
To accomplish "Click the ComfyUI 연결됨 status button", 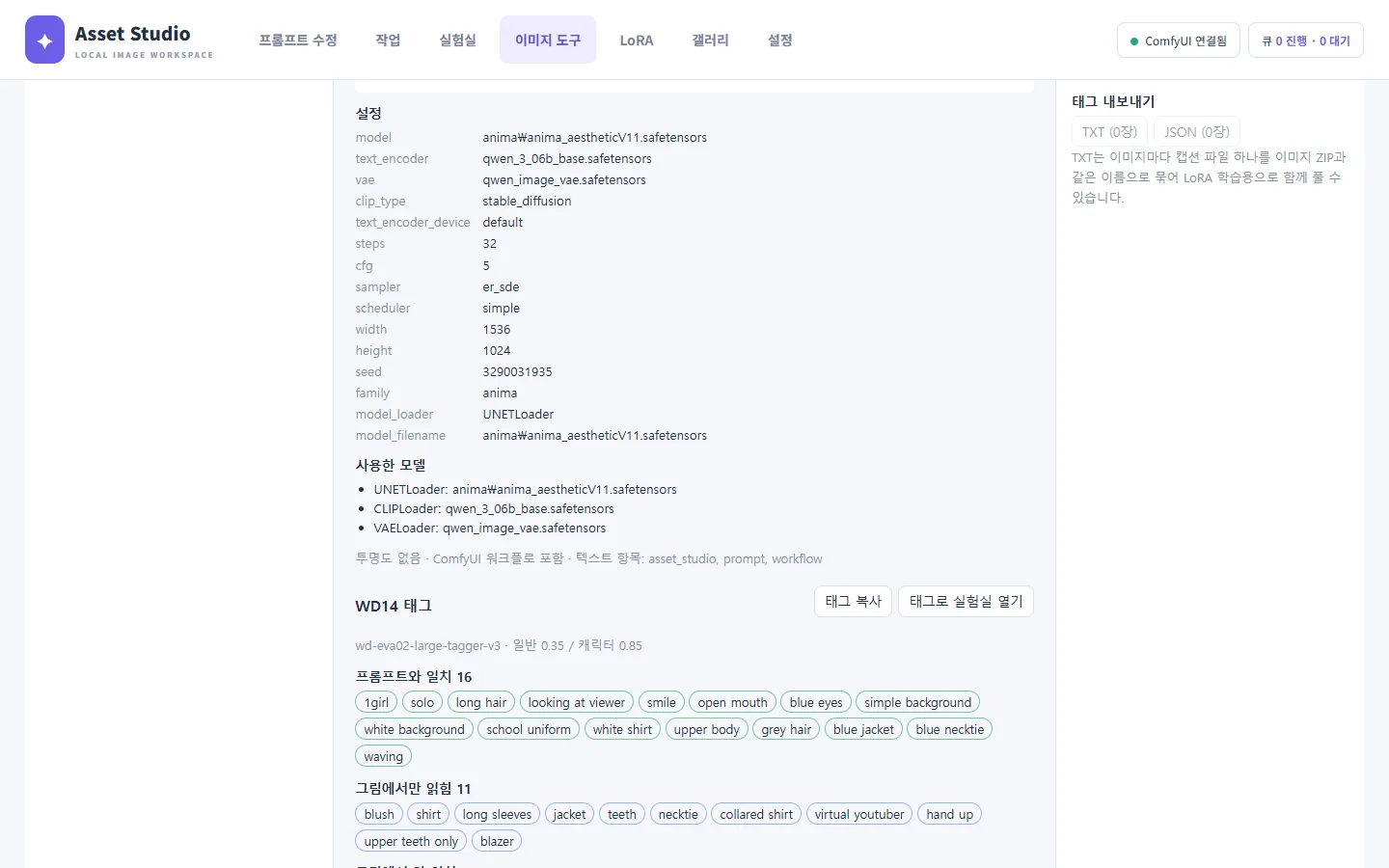I will 1179,41.
